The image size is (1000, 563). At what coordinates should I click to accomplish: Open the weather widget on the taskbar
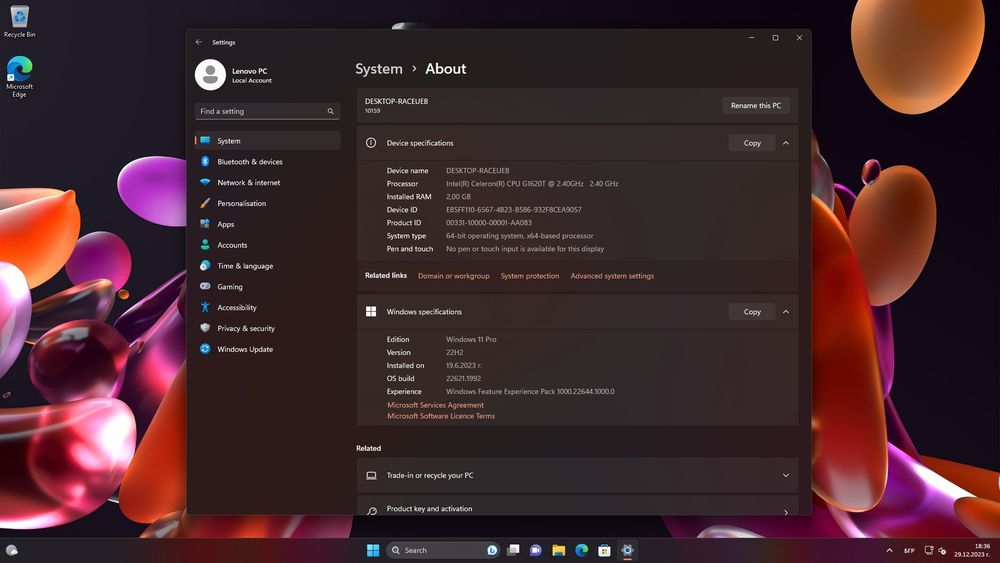pyautogui.click(x=11, y=550)
